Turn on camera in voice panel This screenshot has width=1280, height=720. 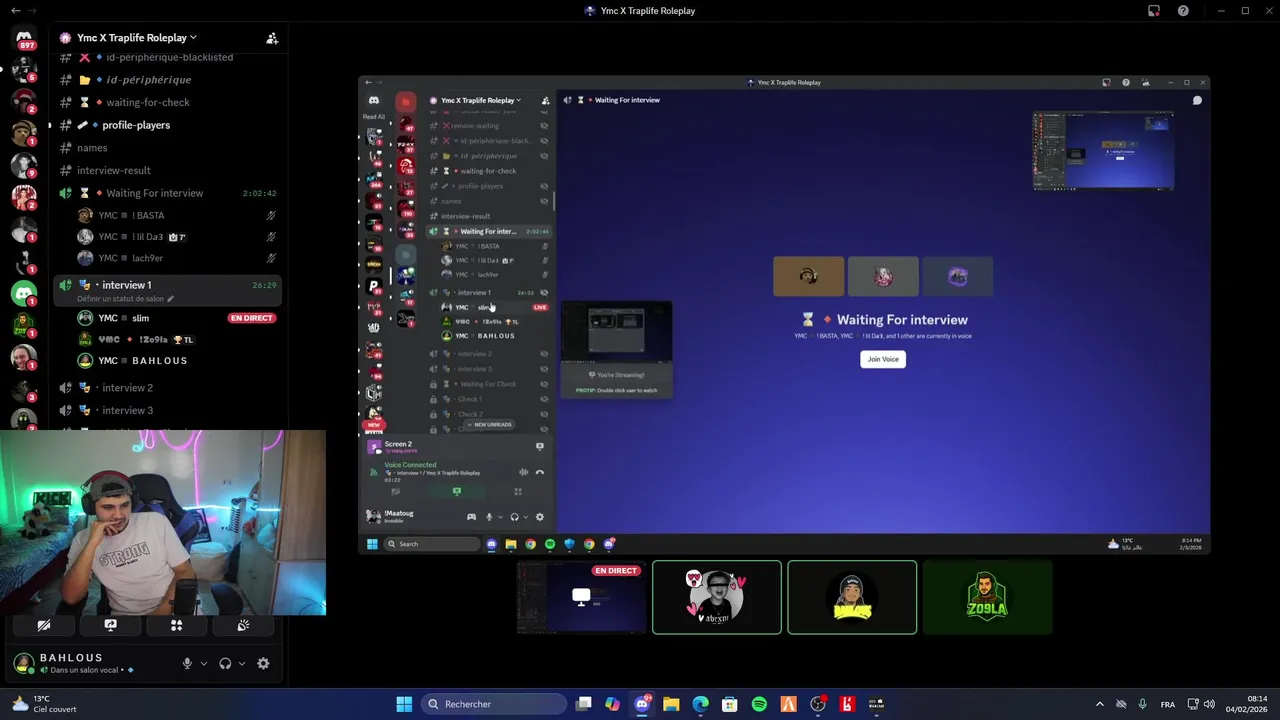(44, 625)
